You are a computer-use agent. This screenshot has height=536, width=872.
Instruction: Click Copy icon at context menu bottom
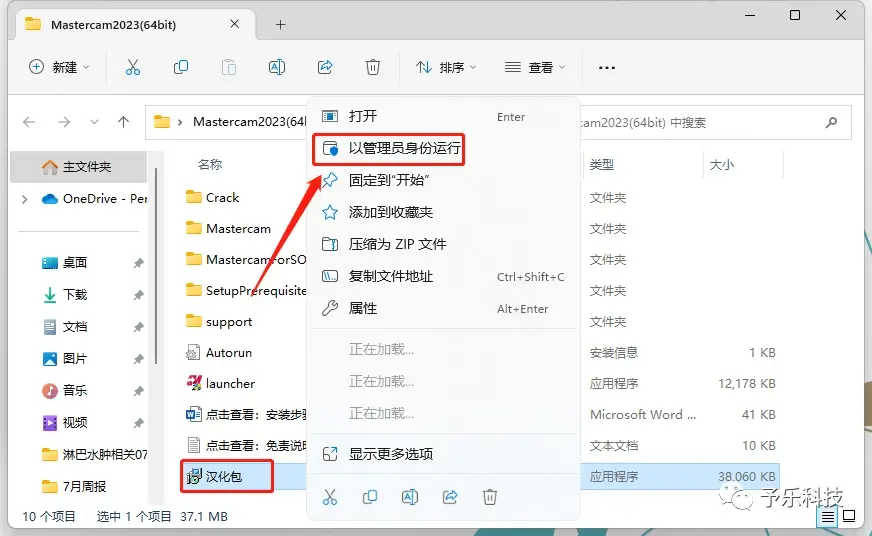click(x=370, y=497)
